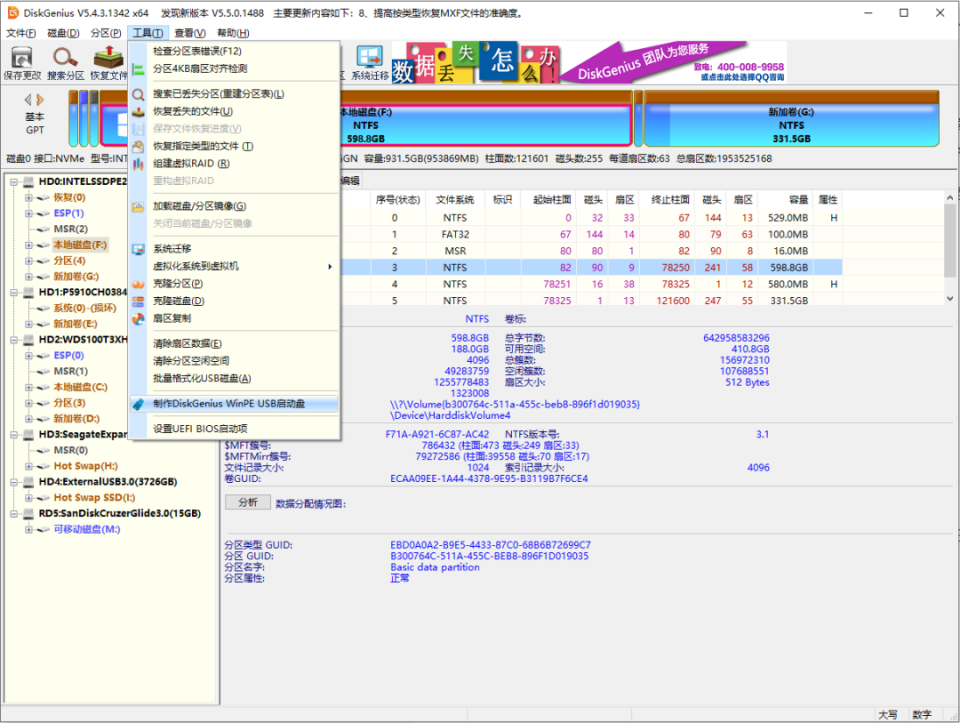Open the 帮助 menu

(233, 33)
